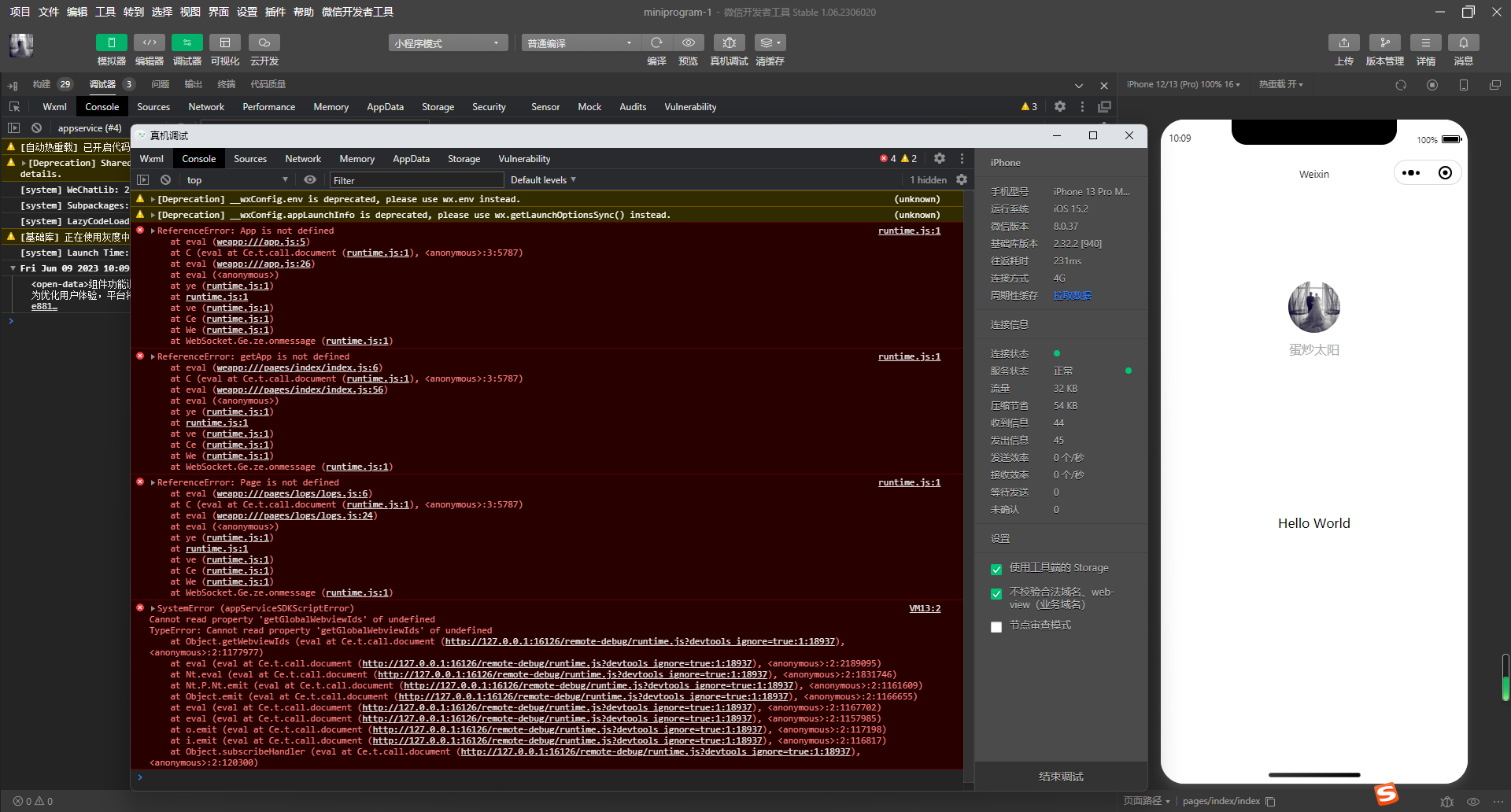The height and width of the screenshot is (812, 1511).
Task: Toggle the 编辑器 editor panel button
Action: pyautogui.click(x=149, y=42)
